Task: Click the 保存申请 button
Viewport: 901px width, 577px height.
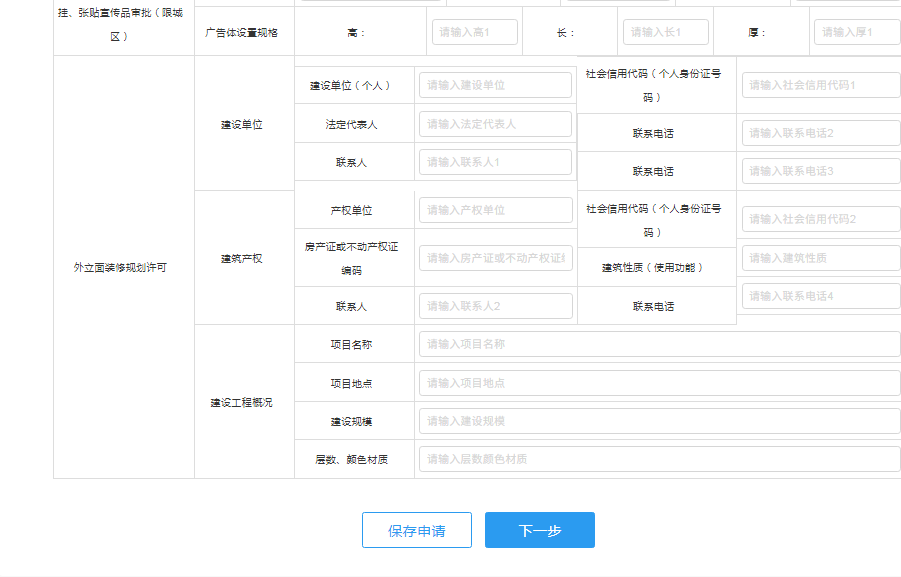Action: pyautogui.click(x=416, y=530)
